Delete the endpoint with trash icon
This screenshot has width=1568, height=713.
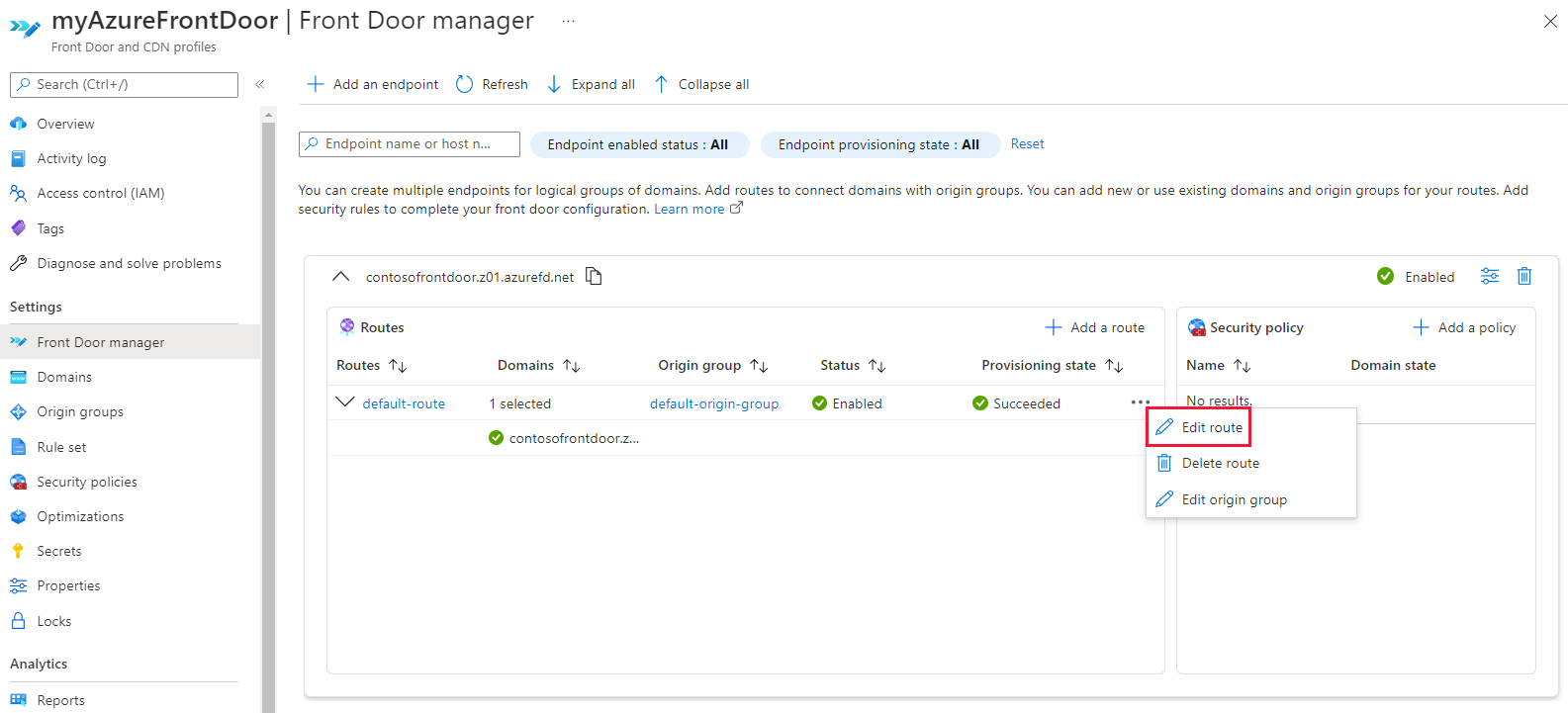tap(1524, 276)
